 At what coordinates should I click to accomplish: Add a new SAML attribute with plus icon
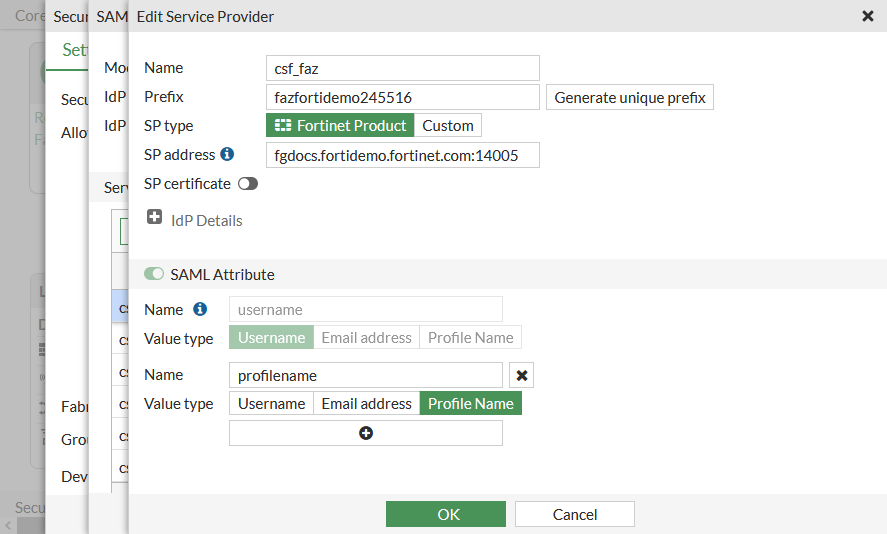coord(366,433)
